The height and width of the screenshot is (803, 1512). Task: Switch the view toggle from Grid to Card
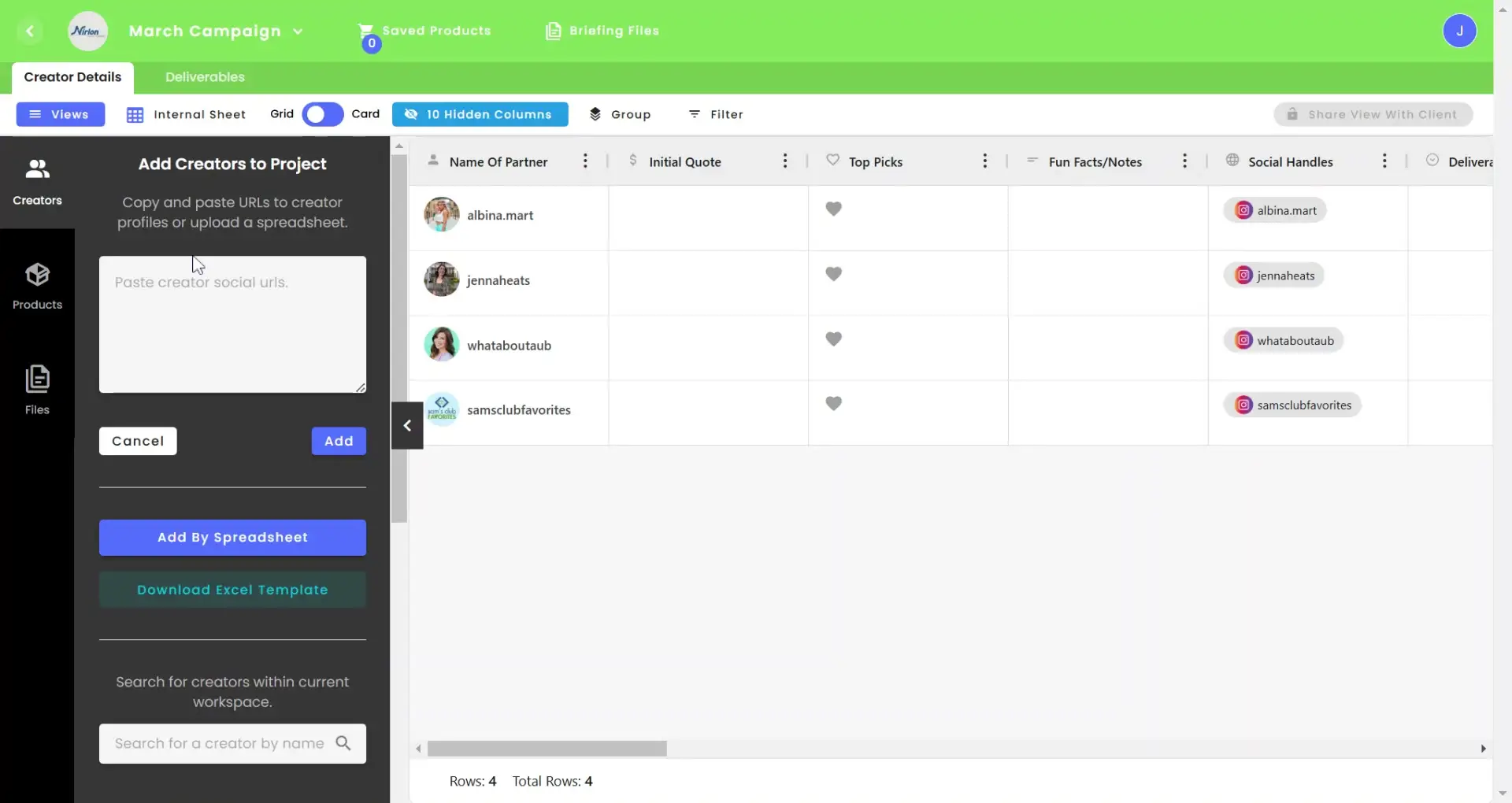coord(321,114)
